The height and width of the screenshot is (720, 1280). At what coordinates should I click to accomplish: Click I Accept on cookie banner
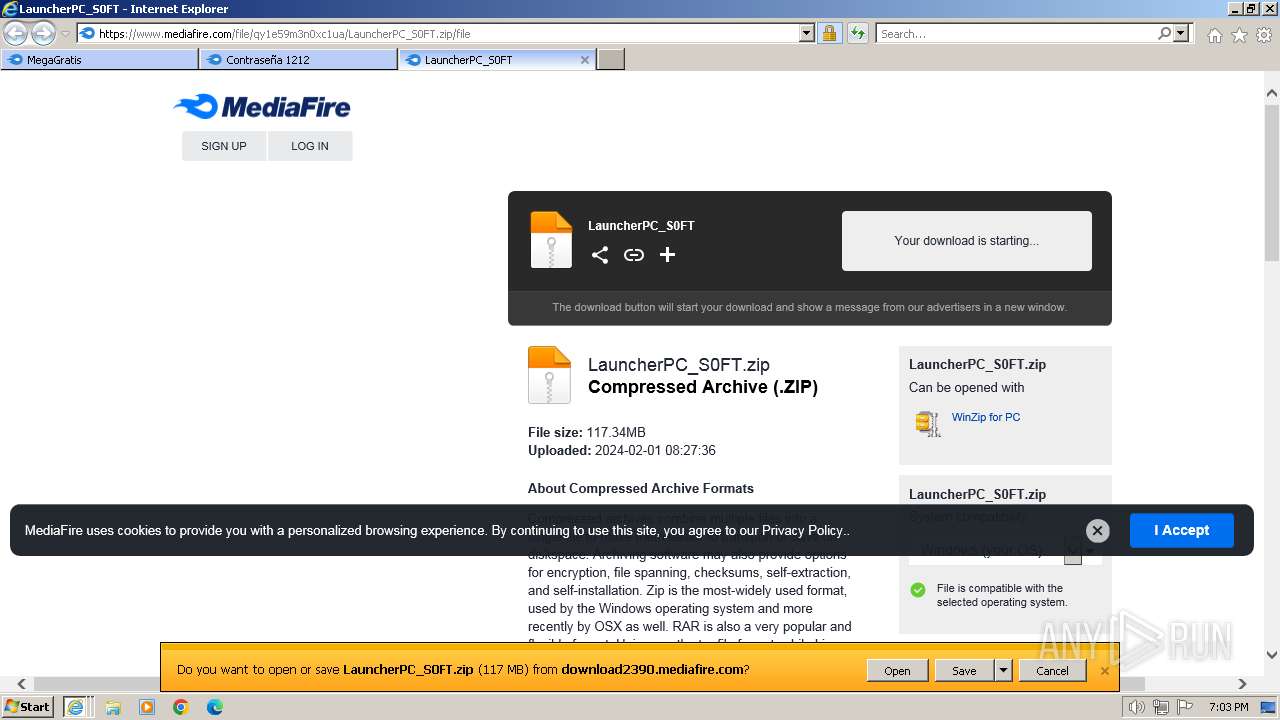1182,530
